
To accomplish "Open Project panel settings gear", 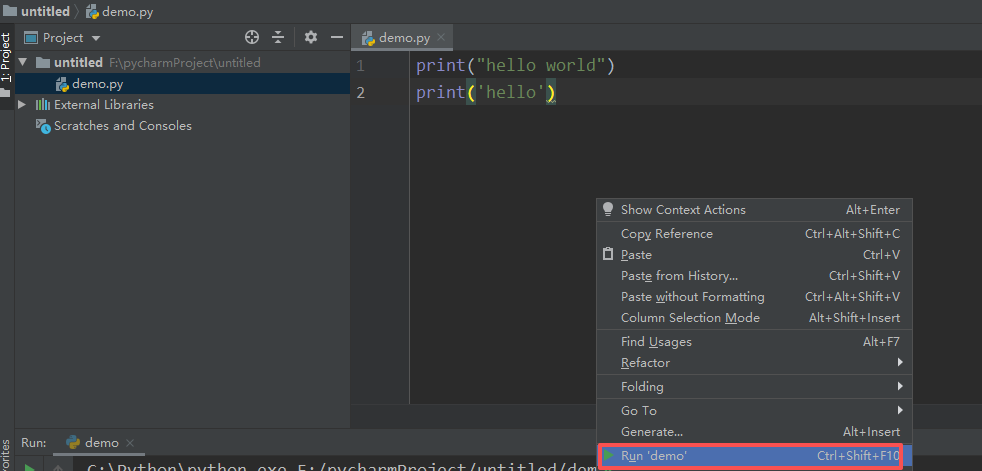I will [311, 38].
